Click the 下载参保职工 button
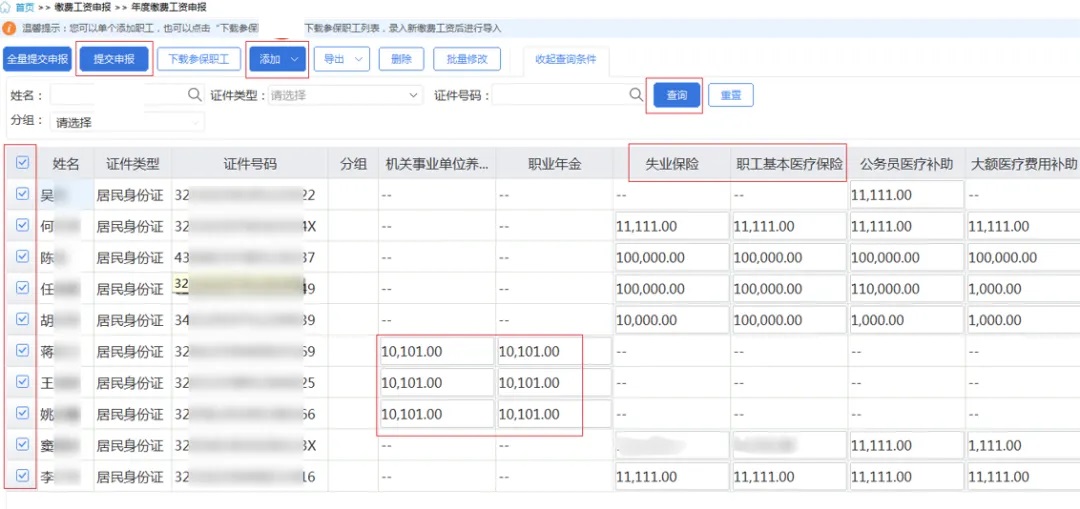Screen dimensions: 1080x509 point(198,60)
